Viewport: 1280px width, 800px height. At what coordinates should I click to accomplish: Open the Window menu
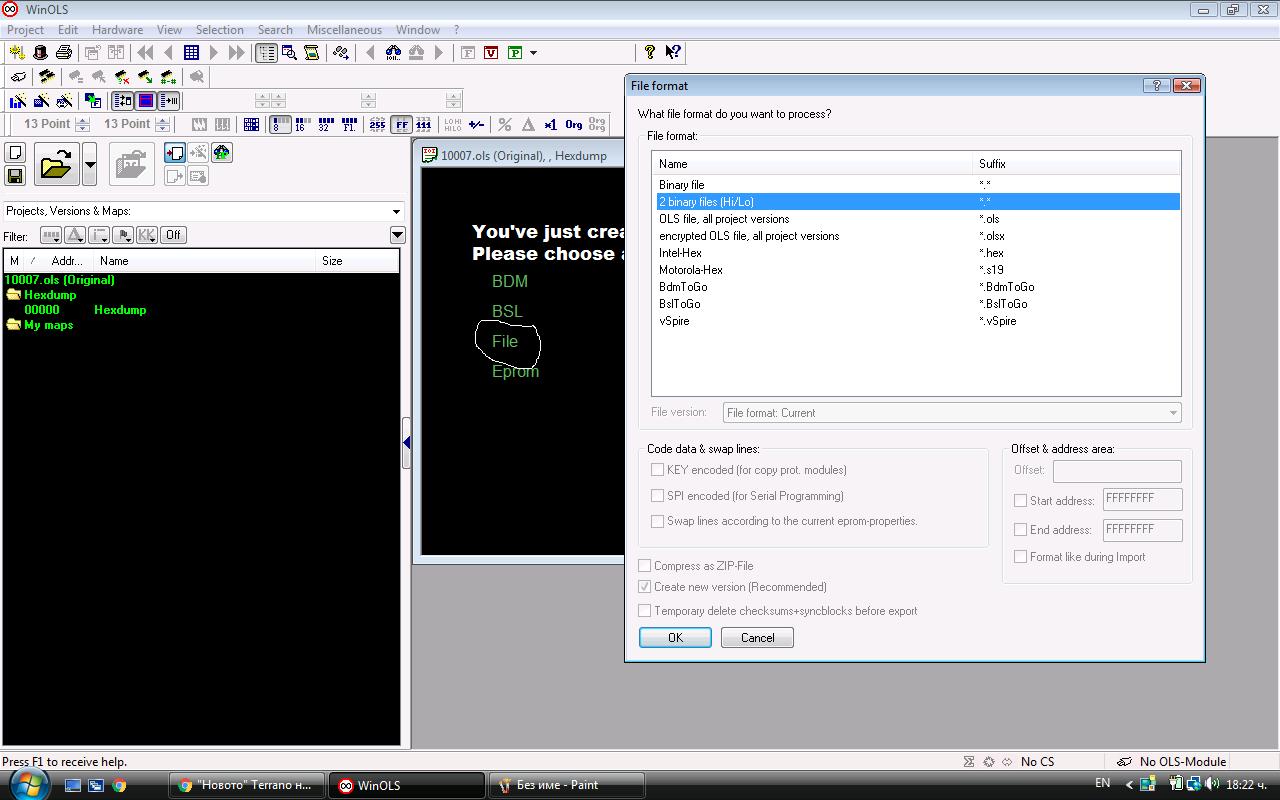click(418, 30)
